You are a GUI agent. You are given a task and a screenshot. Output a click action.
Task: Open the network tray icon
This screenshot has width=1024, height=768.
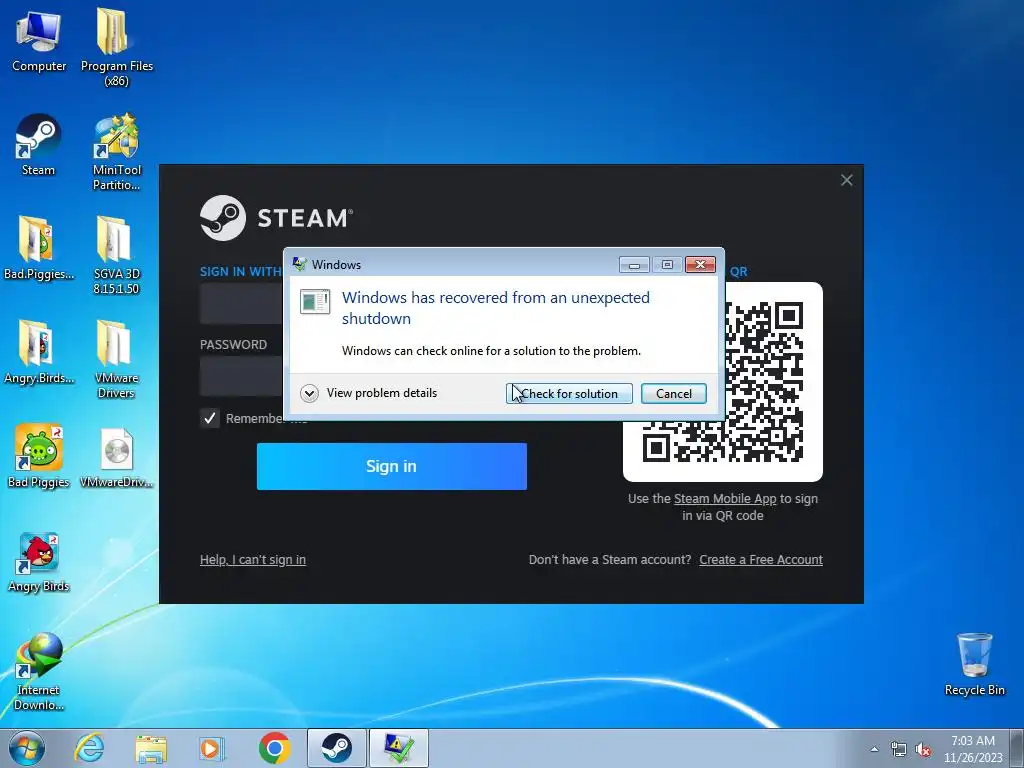coord(899,750)
